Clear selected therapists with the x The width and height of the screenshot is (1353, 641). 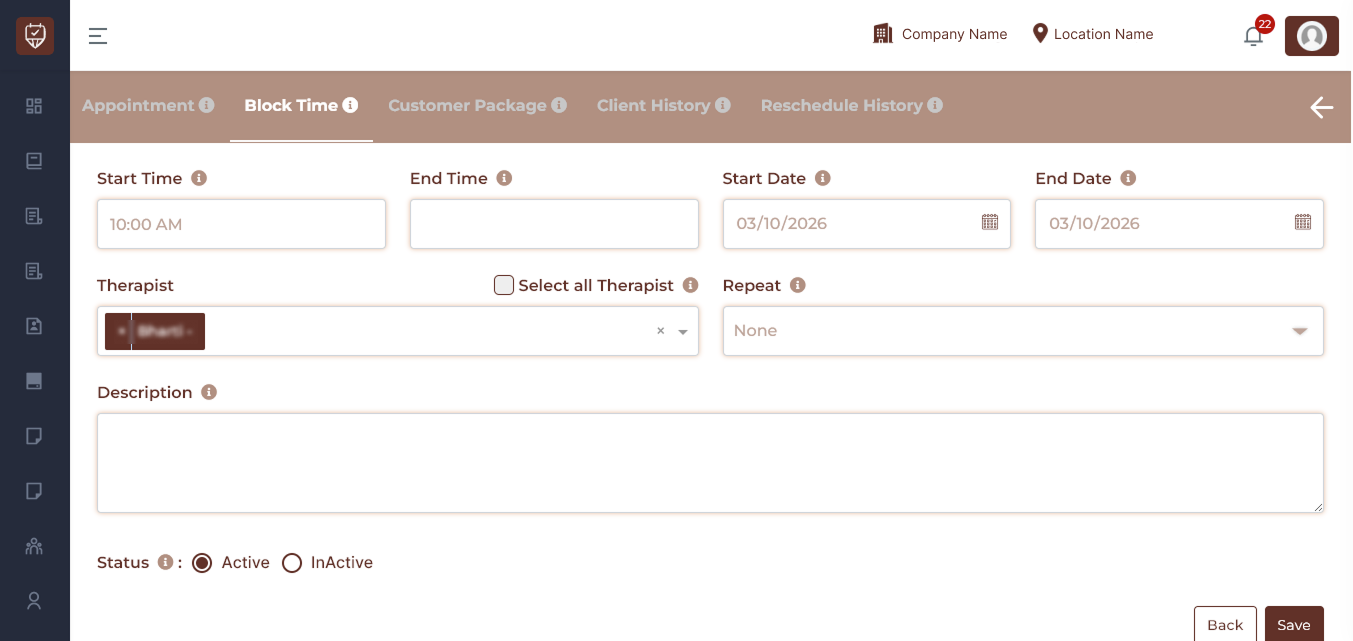pyautogui.click(x=660, y=331)
